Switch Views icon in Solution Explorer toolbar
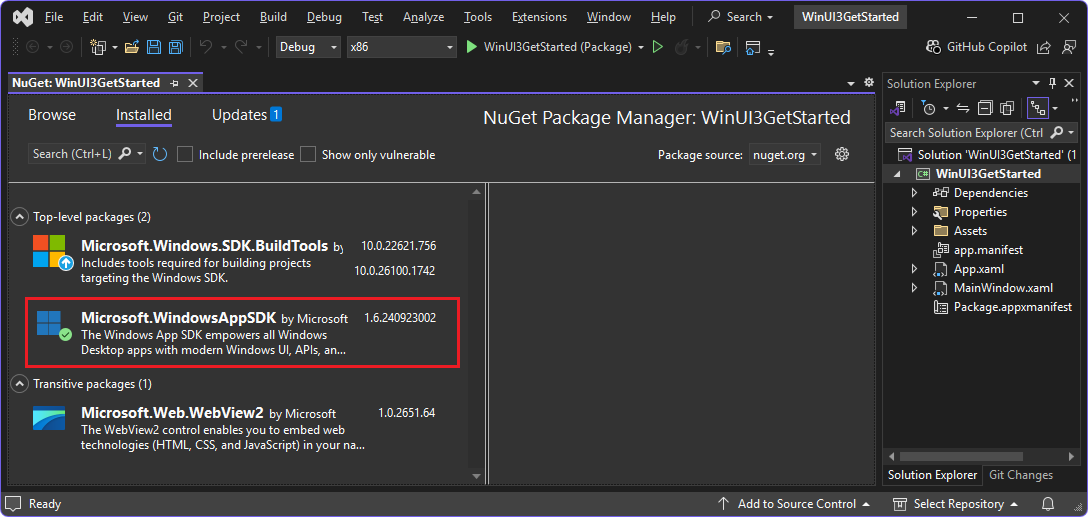 point(898,108)
